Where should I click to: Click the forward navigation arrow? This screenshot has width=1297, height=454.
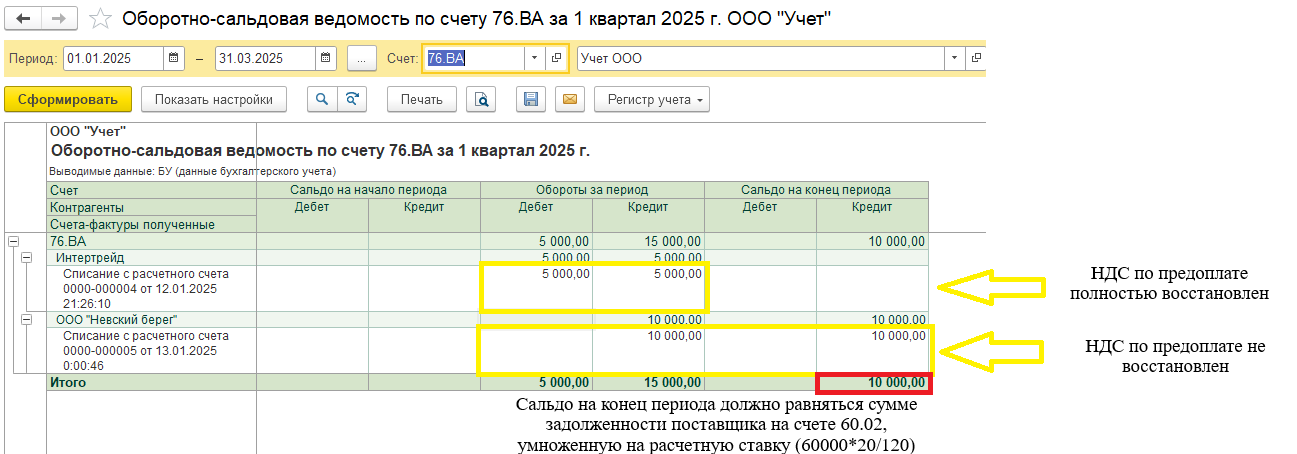click(x=58, y=19)
